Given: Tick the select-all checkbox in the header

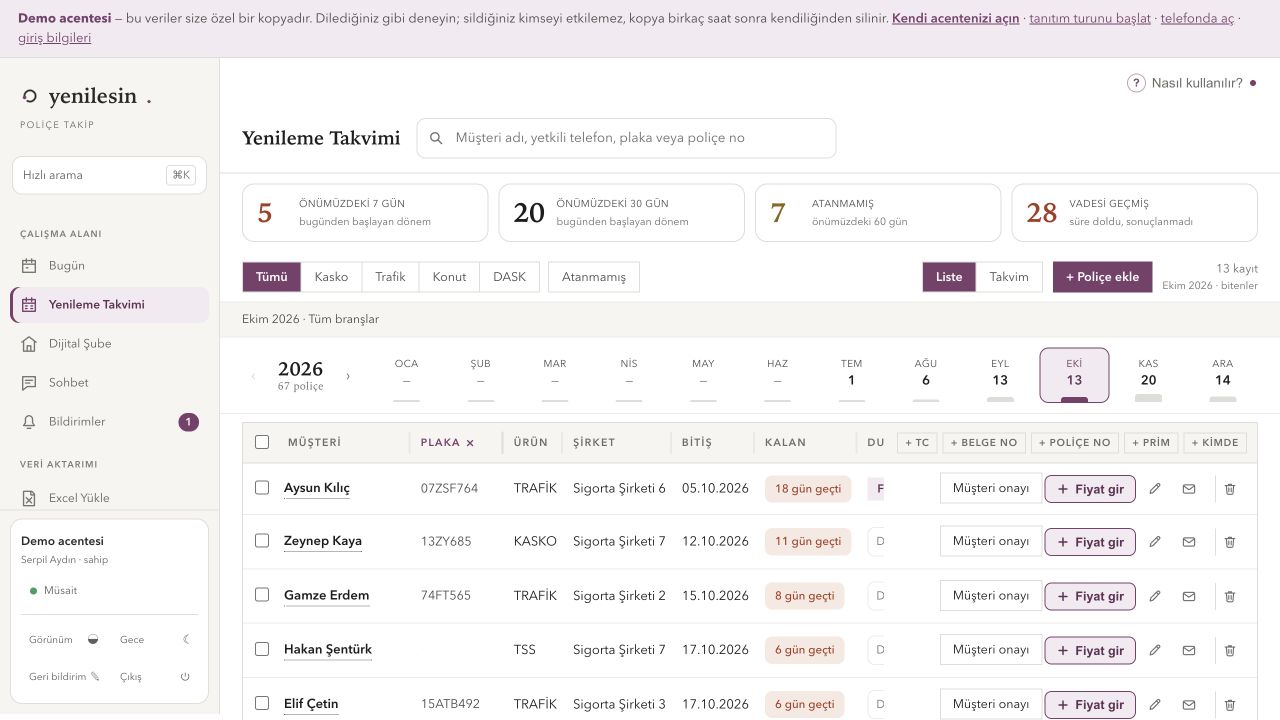Looking at the screenshot, I should coord(262,442).
